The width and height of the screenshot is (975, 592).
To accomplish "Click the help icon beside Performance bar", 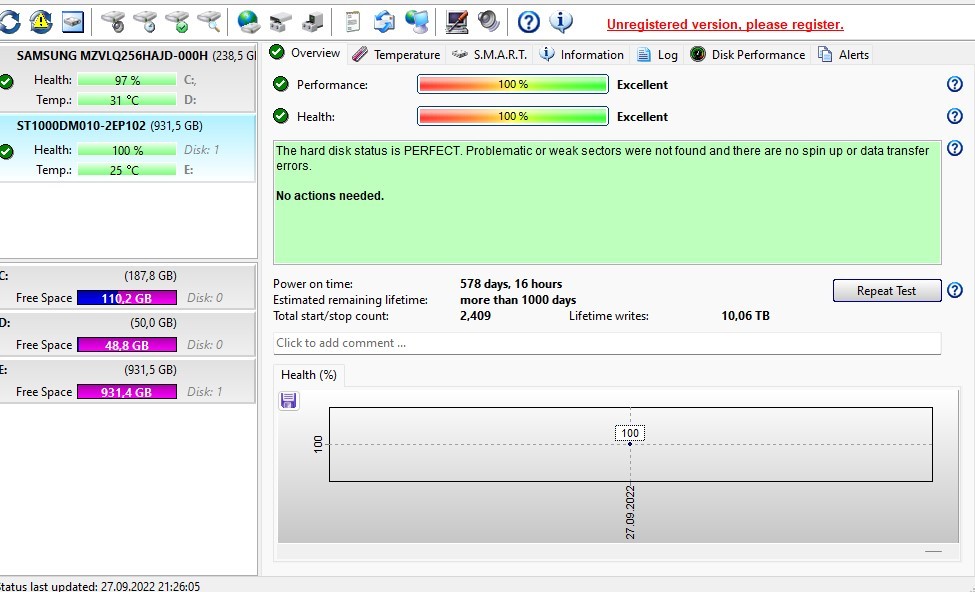I will [954, 85].
